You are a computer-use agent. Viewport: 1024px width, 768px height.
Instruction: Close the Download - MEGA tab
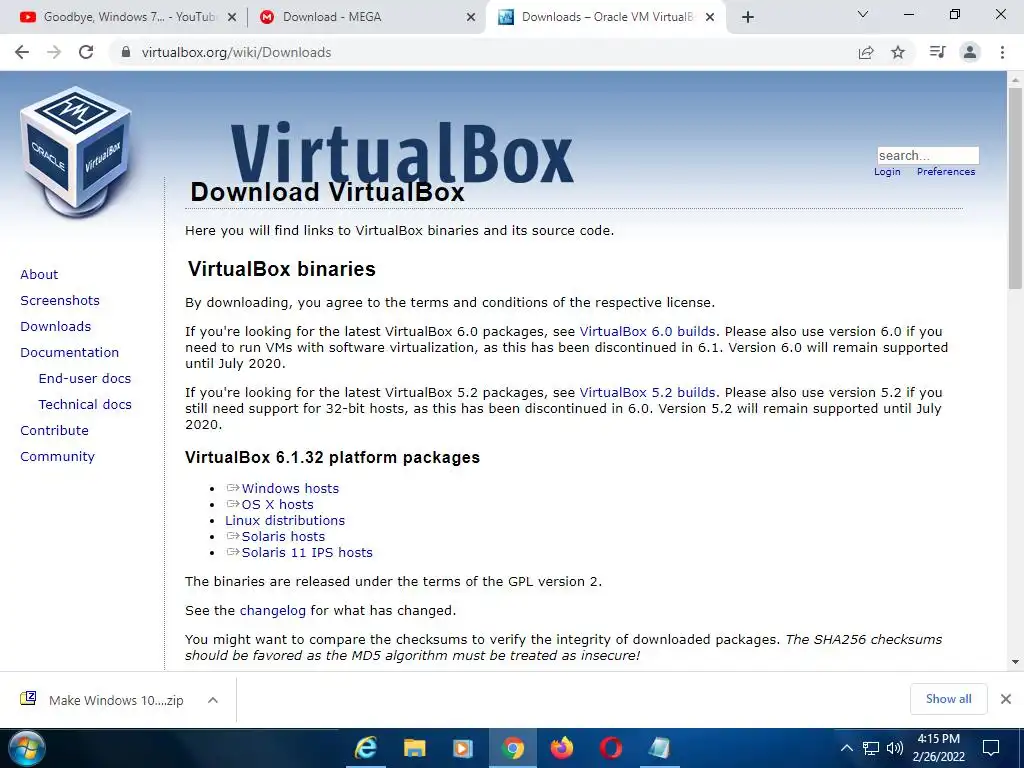[x=471, y=18]
